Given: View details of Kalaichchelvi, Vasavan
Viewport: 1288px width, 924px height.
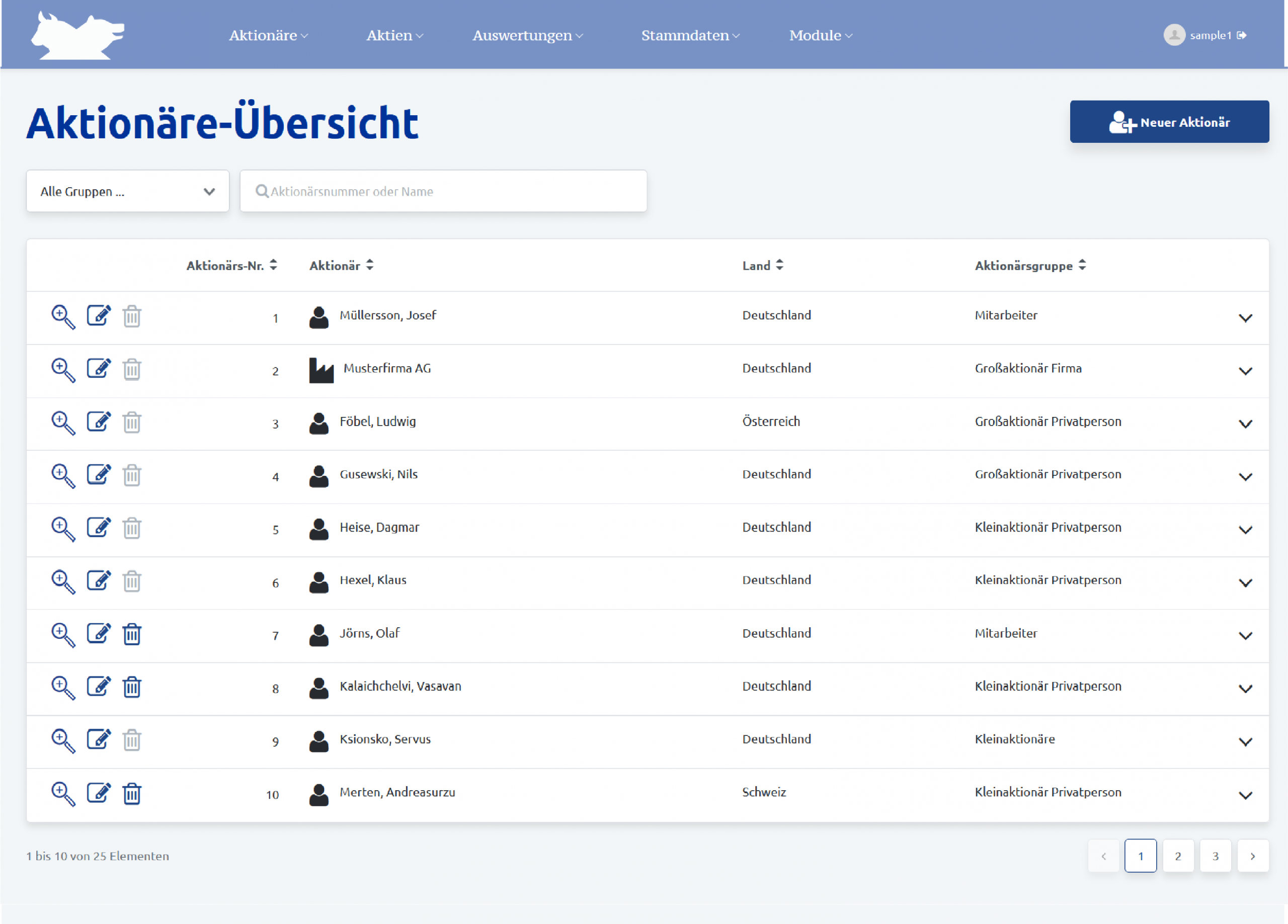Looking at the screenshot, I should (63, 688).
